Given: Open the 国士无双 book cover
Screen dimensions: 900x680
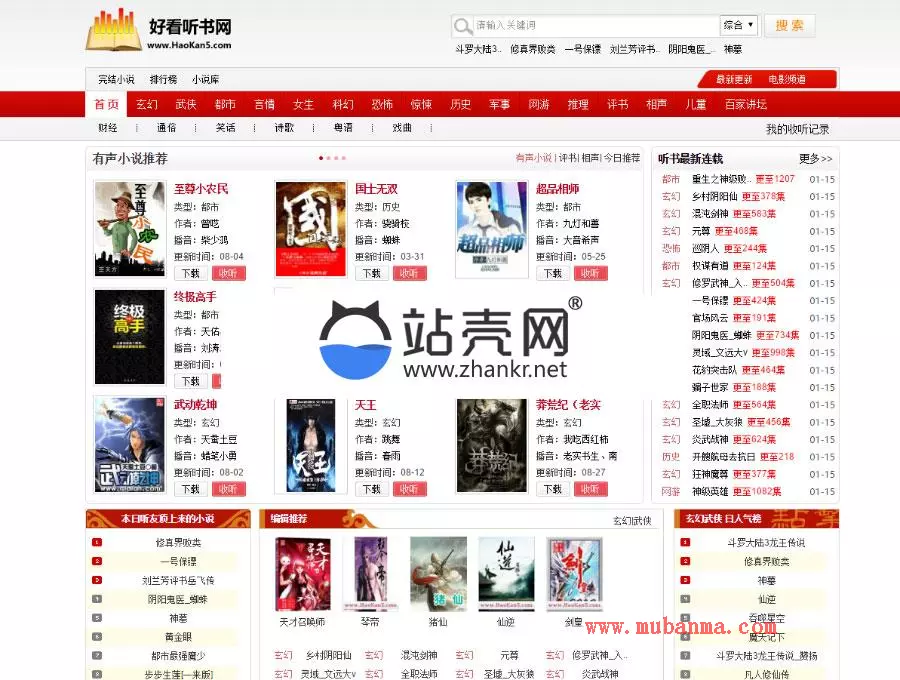Looking at the screenshot, I should [310, 229].
